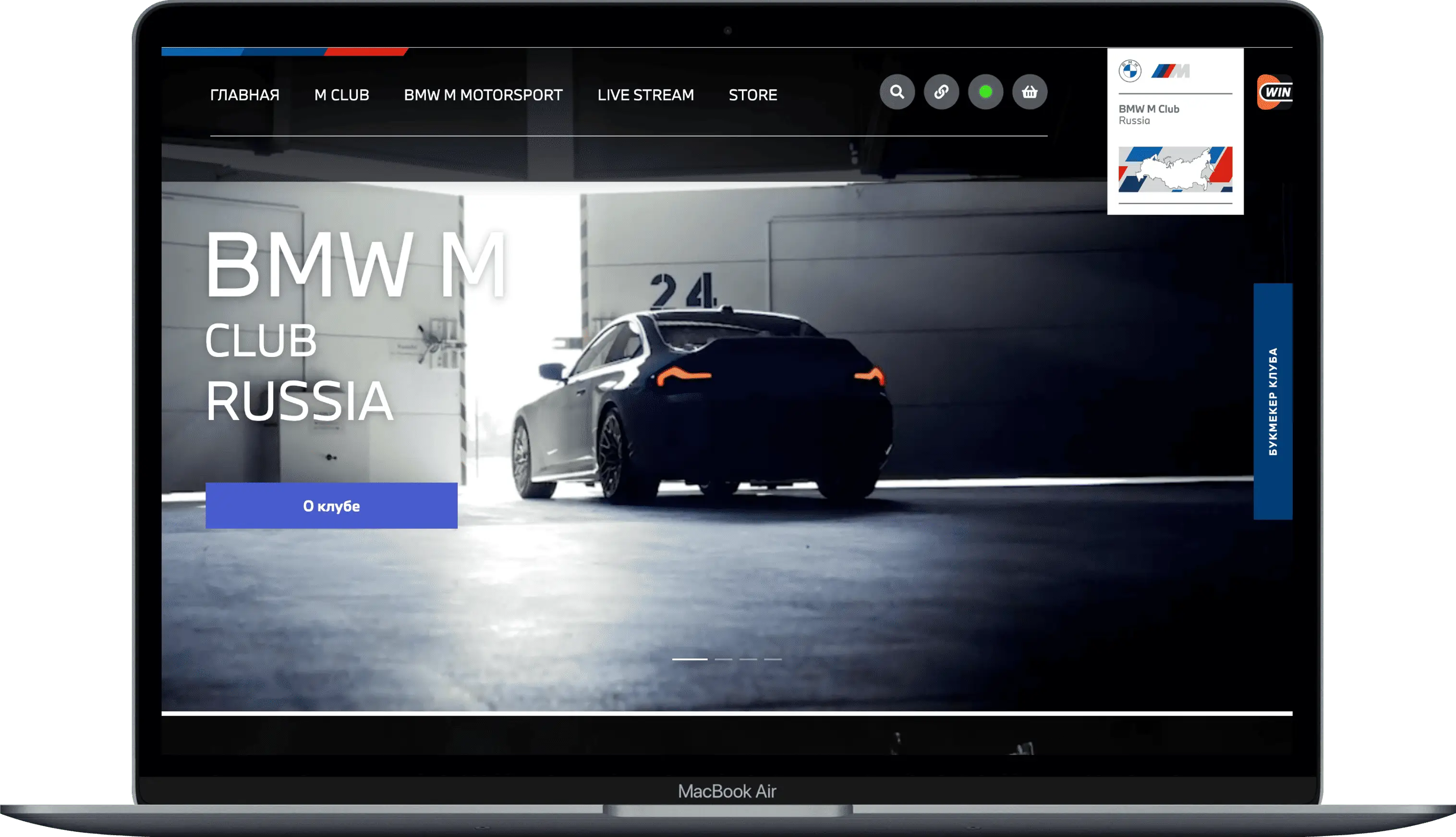
Task: Select the third carousel slide indicator
Action: click(748, 659)
